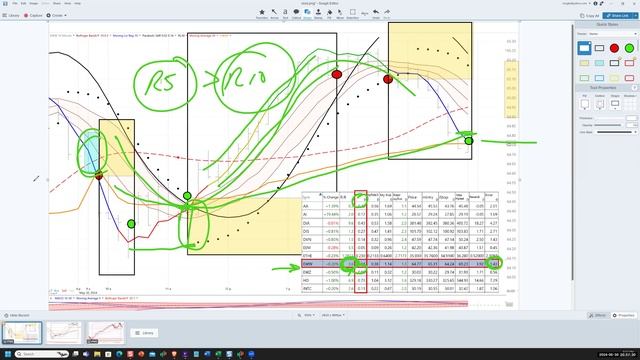Click the Library button in recent tray

click(x=144, y=333)
